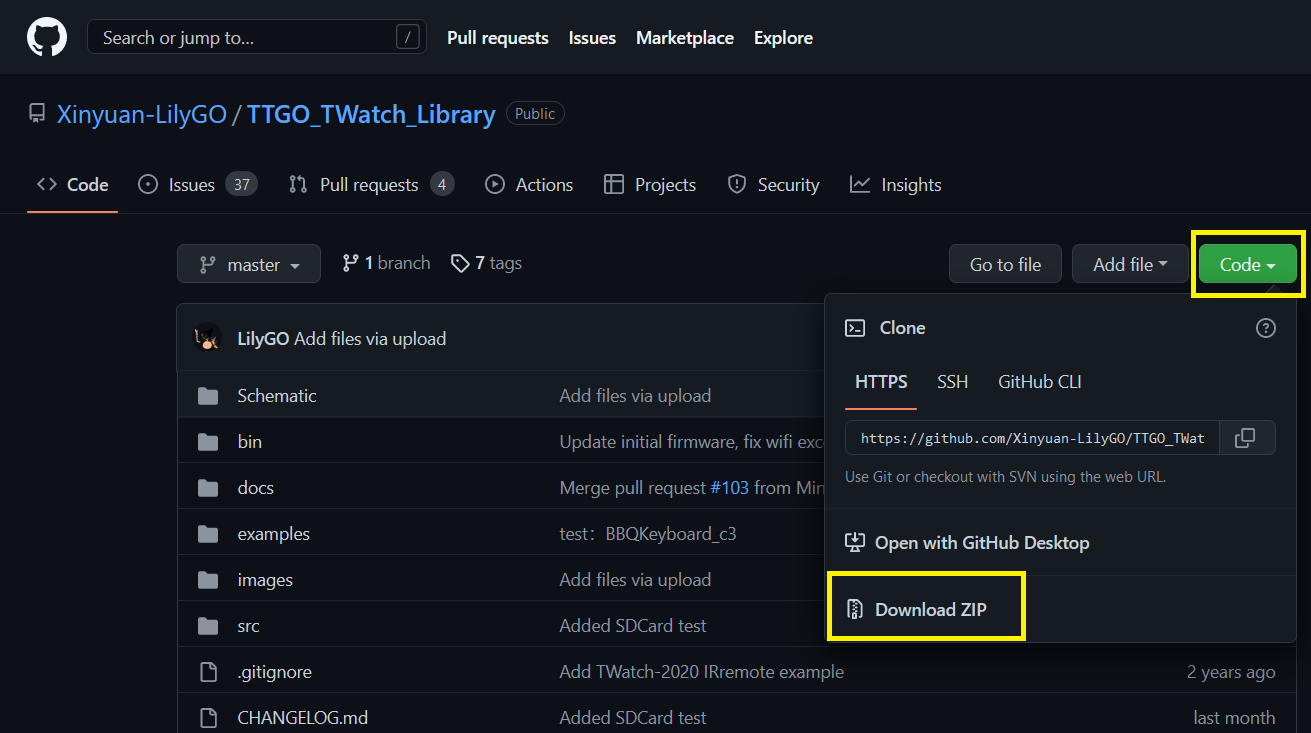
Task: View the 7 tags link
Action: (x=486, y=263)
